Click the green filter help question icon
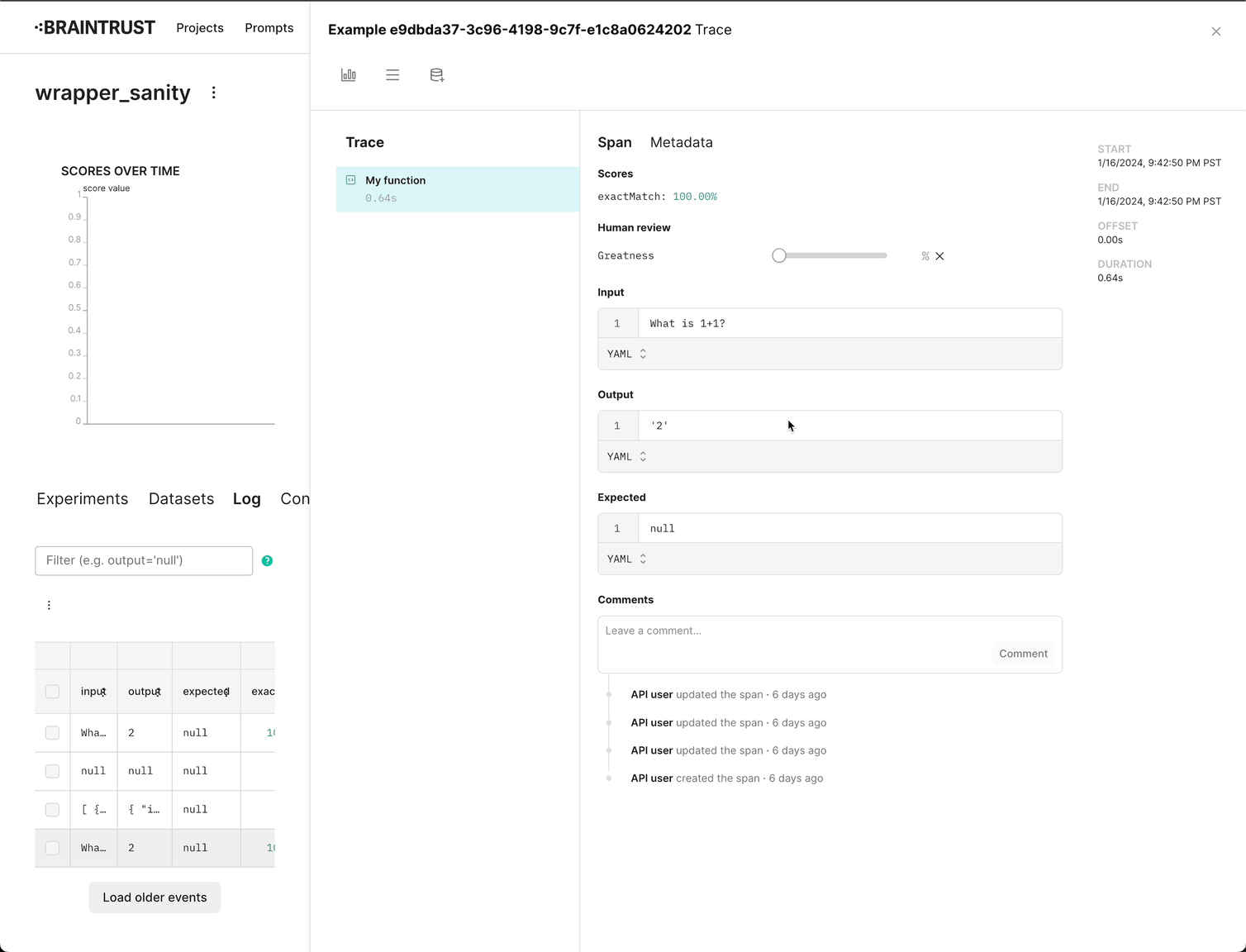Viewport: 1246px width, 952px height. (x=267, y=560)
